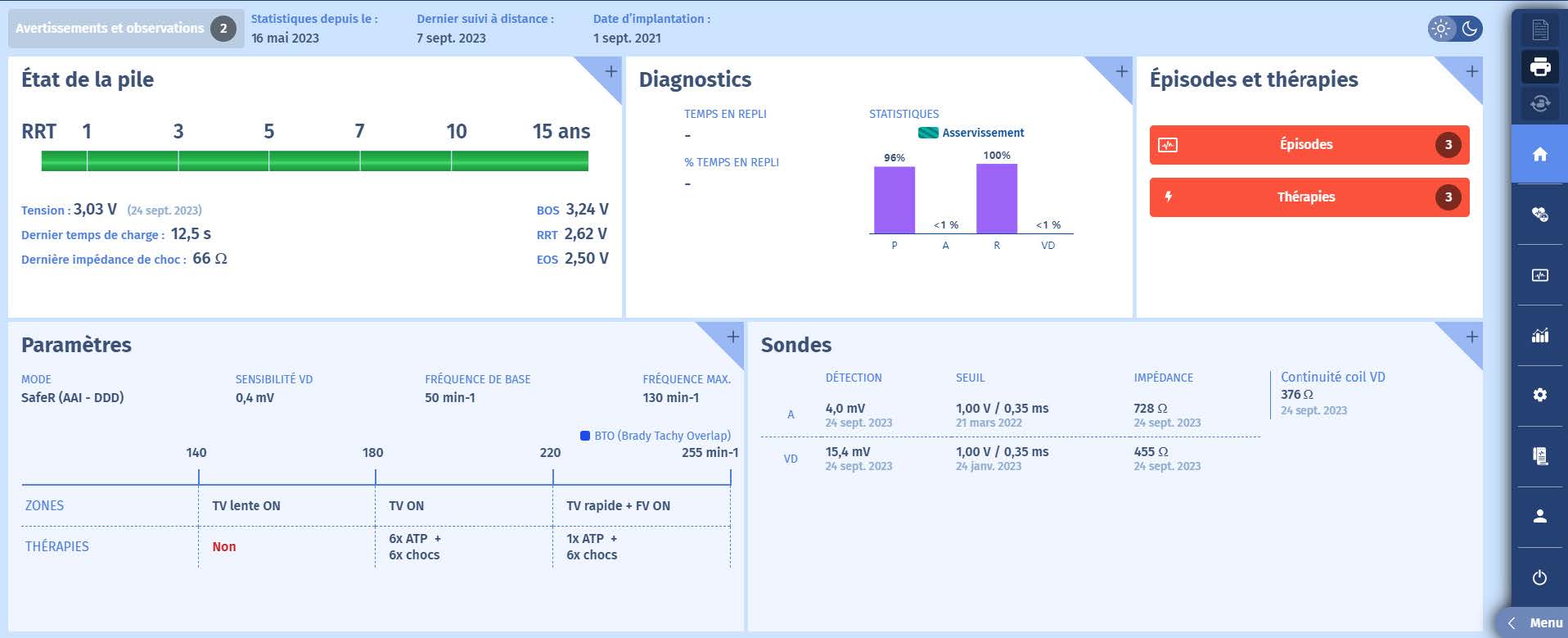
Task: Expand the Sondes panel
Action: point(1471,337)
